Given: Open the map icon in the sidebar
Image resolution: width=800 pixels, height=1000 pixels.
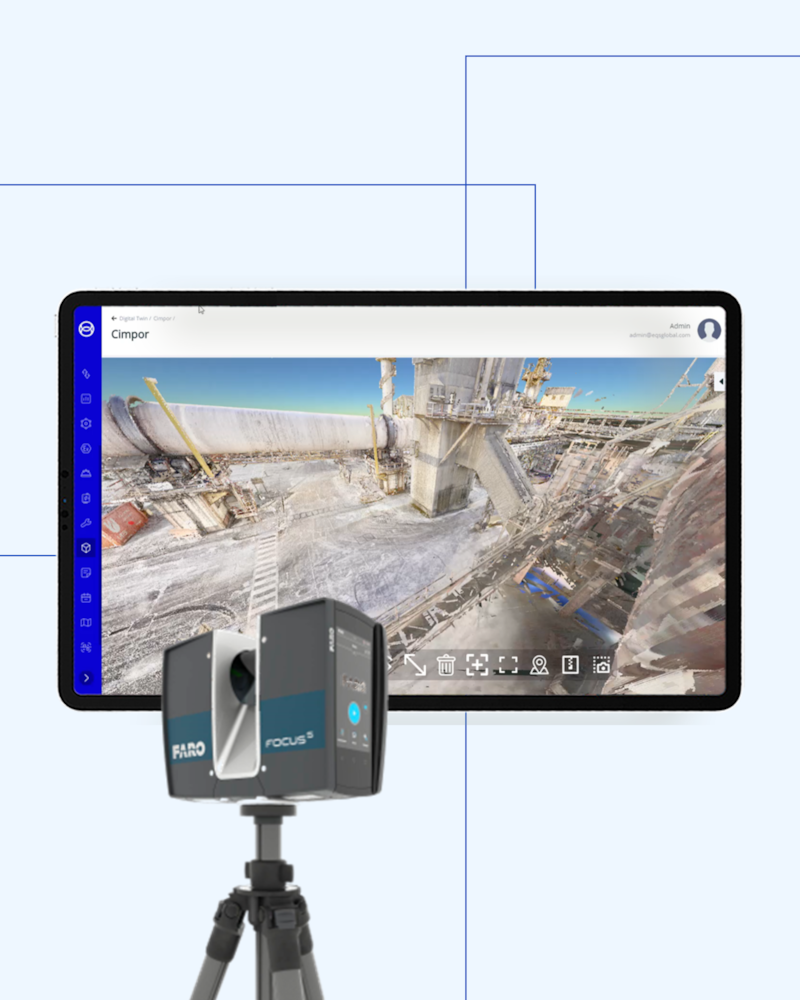Looking at the screenshot, I should [86, 623].
